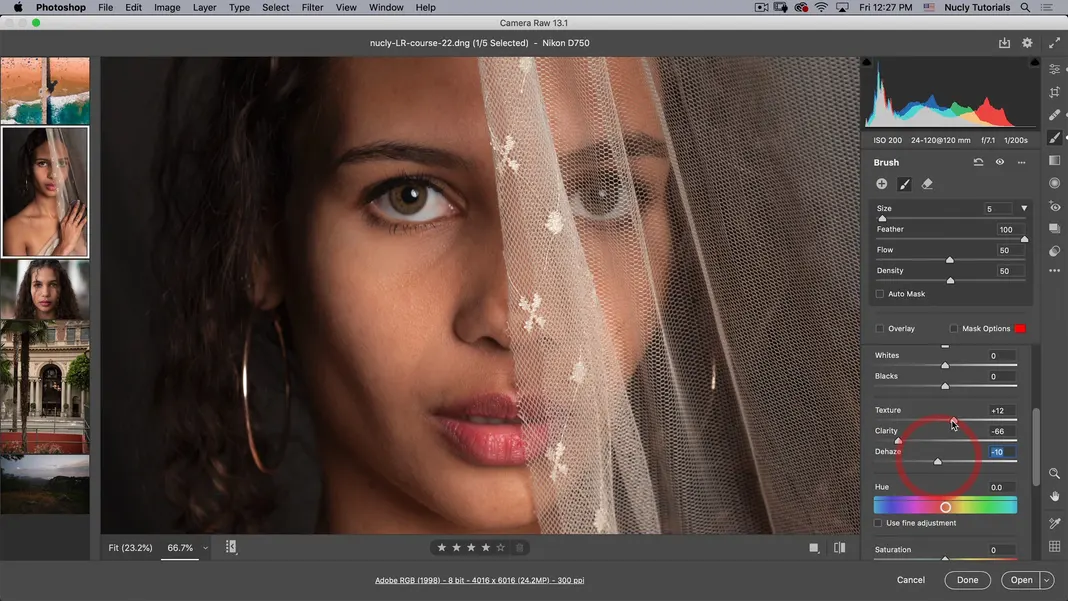The width and height of the screenshot is (1068, 601).
Task: Toggle highlight clipping warning in histogram
Action: pos(1035,62)
